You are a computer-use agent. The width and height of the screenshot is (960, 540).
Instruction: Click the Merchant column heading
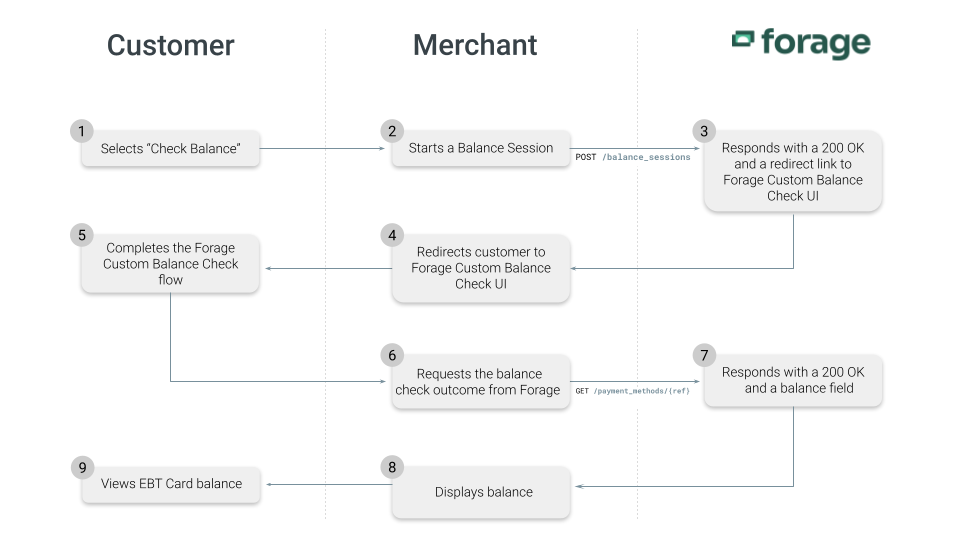[475, 45]
